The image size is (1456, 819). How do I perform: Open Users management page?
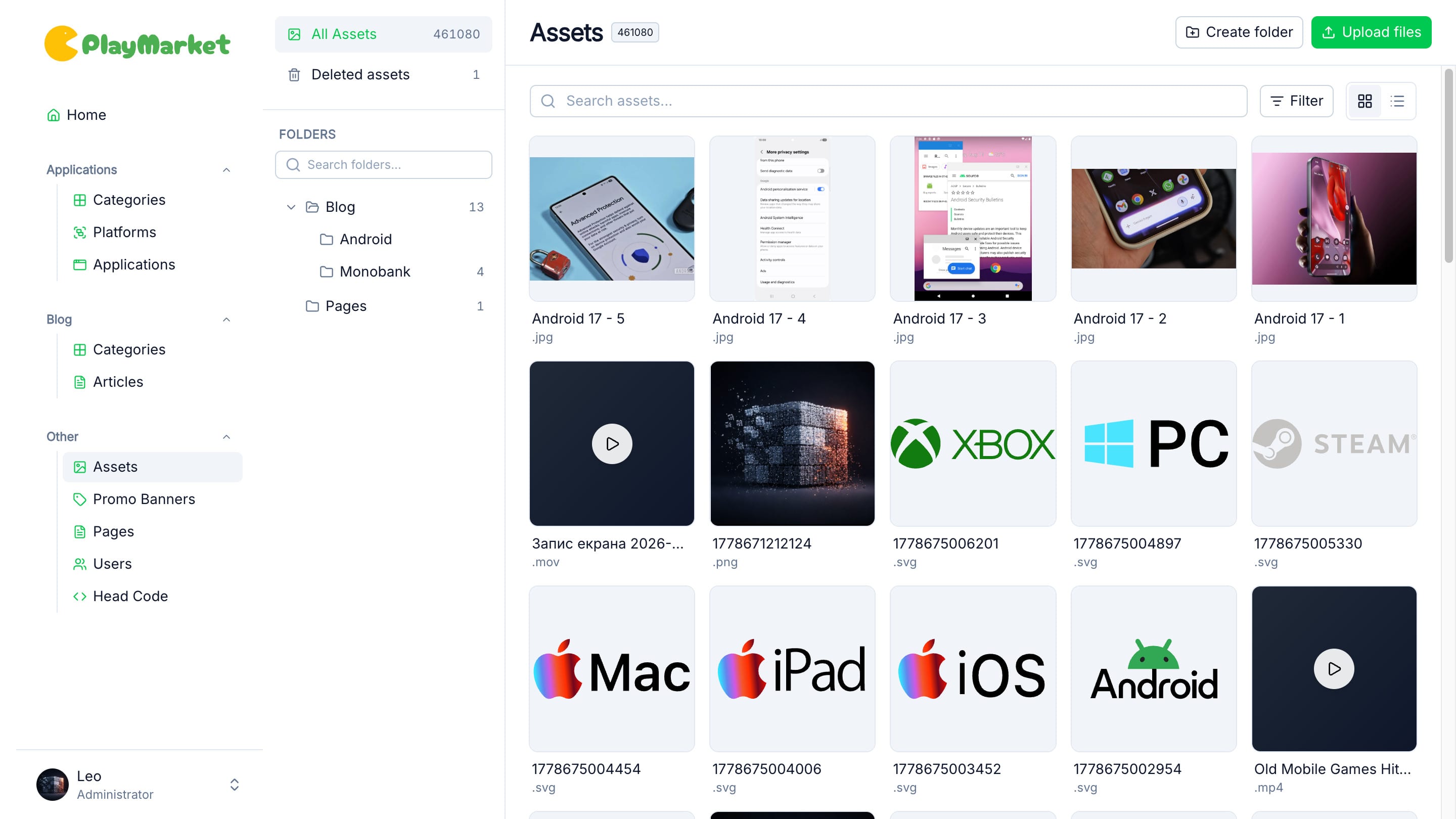(x=153, y=564)
